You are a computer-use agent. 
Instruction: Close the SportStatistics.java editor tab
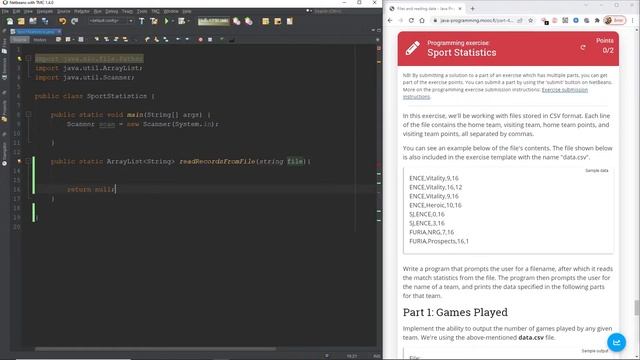(x=59, y=31)
